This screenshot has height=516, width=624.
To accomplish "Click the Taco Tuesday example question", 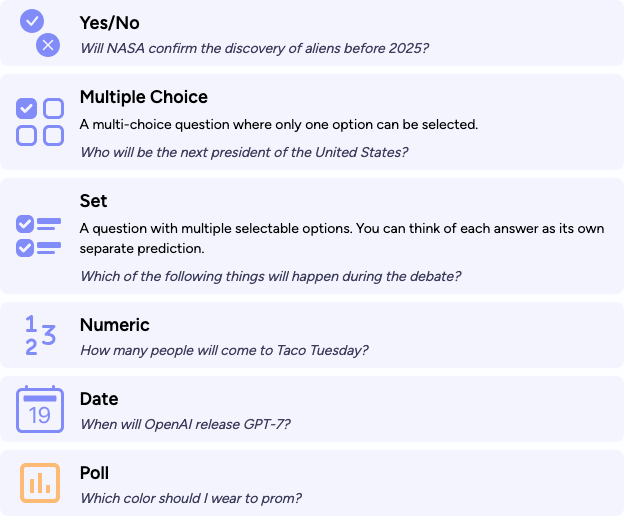I will tap(224, 350).
